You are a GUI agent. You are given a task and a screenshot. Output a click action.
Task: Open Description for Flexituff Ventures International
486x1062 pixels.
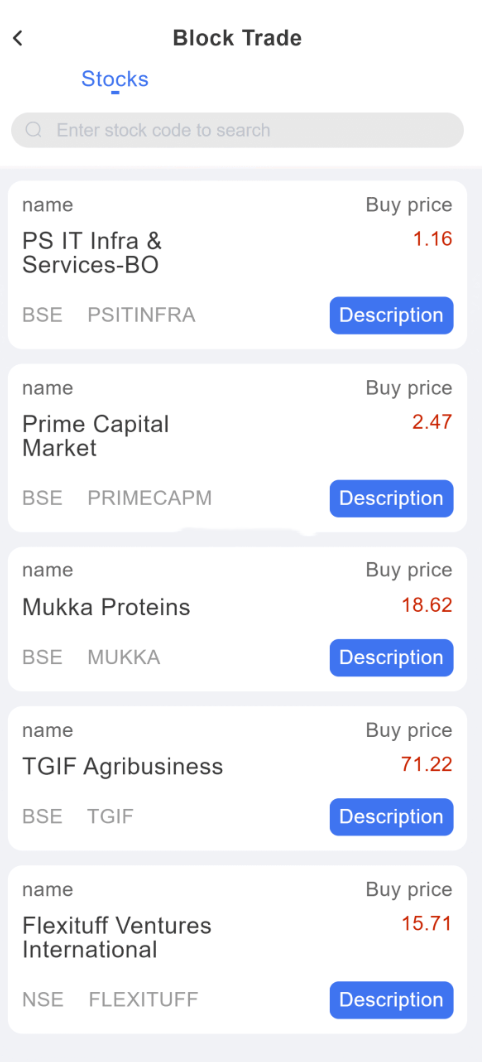(x=391, y=1000)
